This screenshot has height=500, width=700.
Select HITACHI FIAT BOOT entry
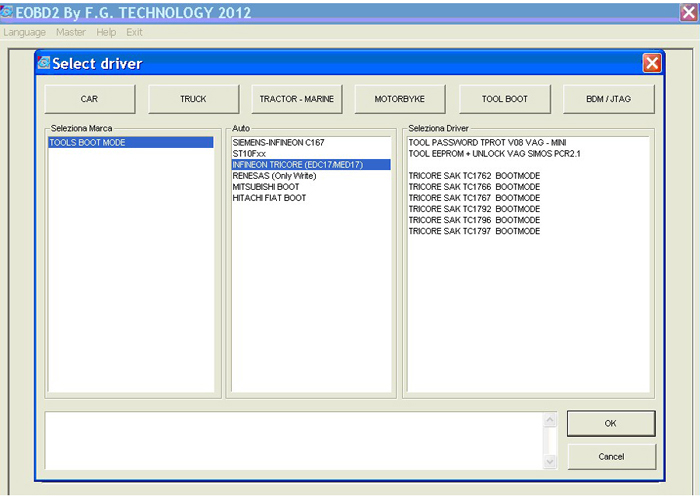point(311,198)
